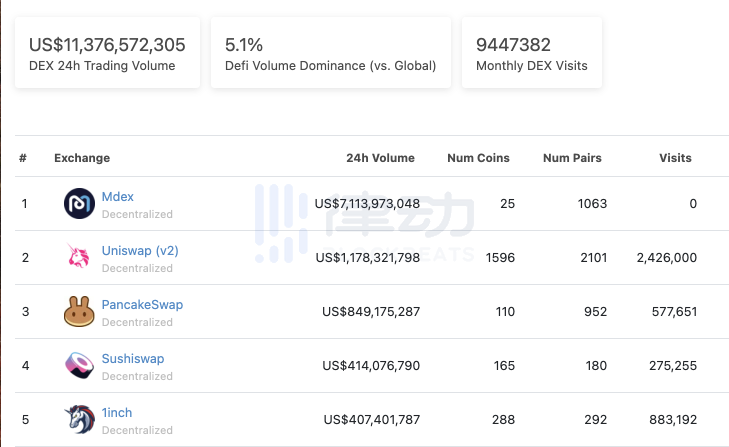Viewport: 729px width, 447px height.
Task: Click Uniswap volume US$1,178,321,798
Action: (367, 257)
